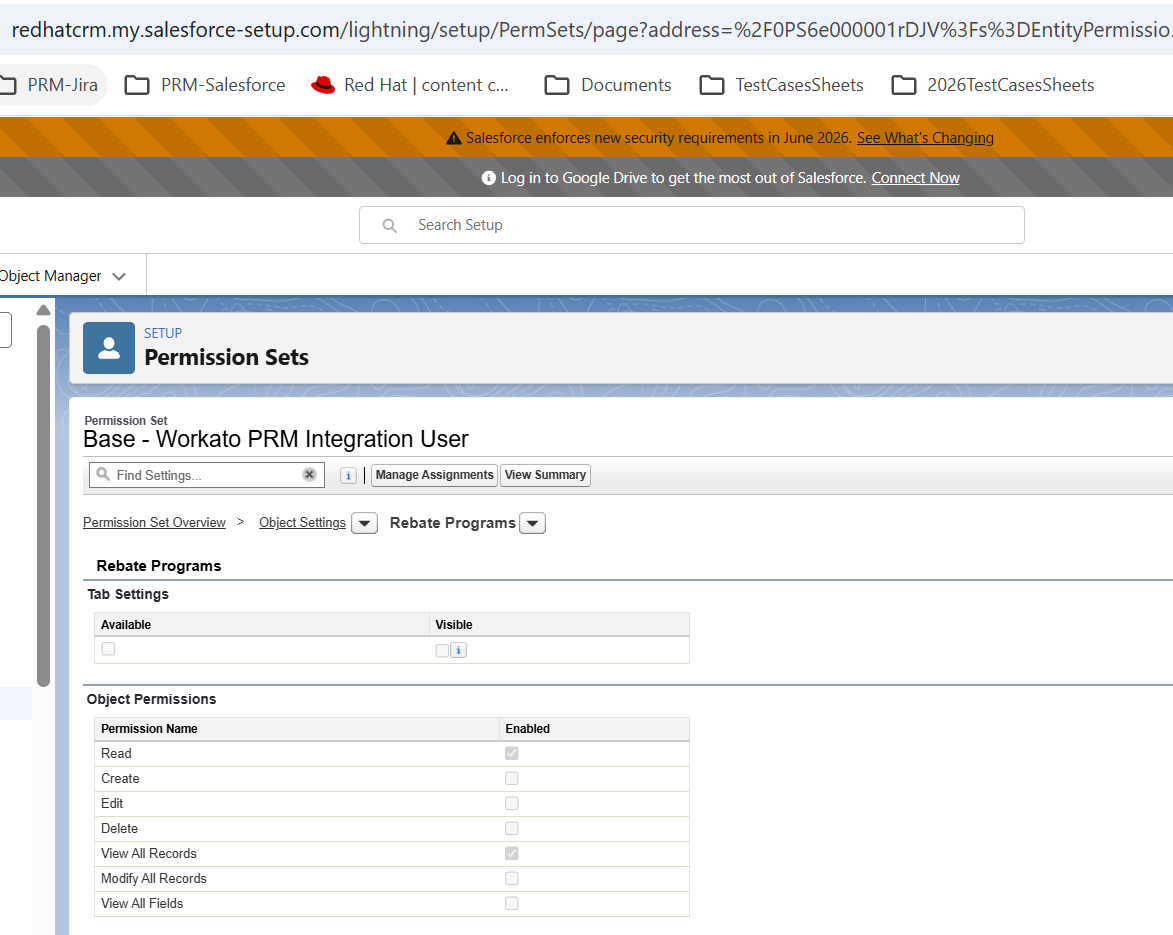
Task: Click the magnifier icon in Search Setup
Action: tap(389, 225)
